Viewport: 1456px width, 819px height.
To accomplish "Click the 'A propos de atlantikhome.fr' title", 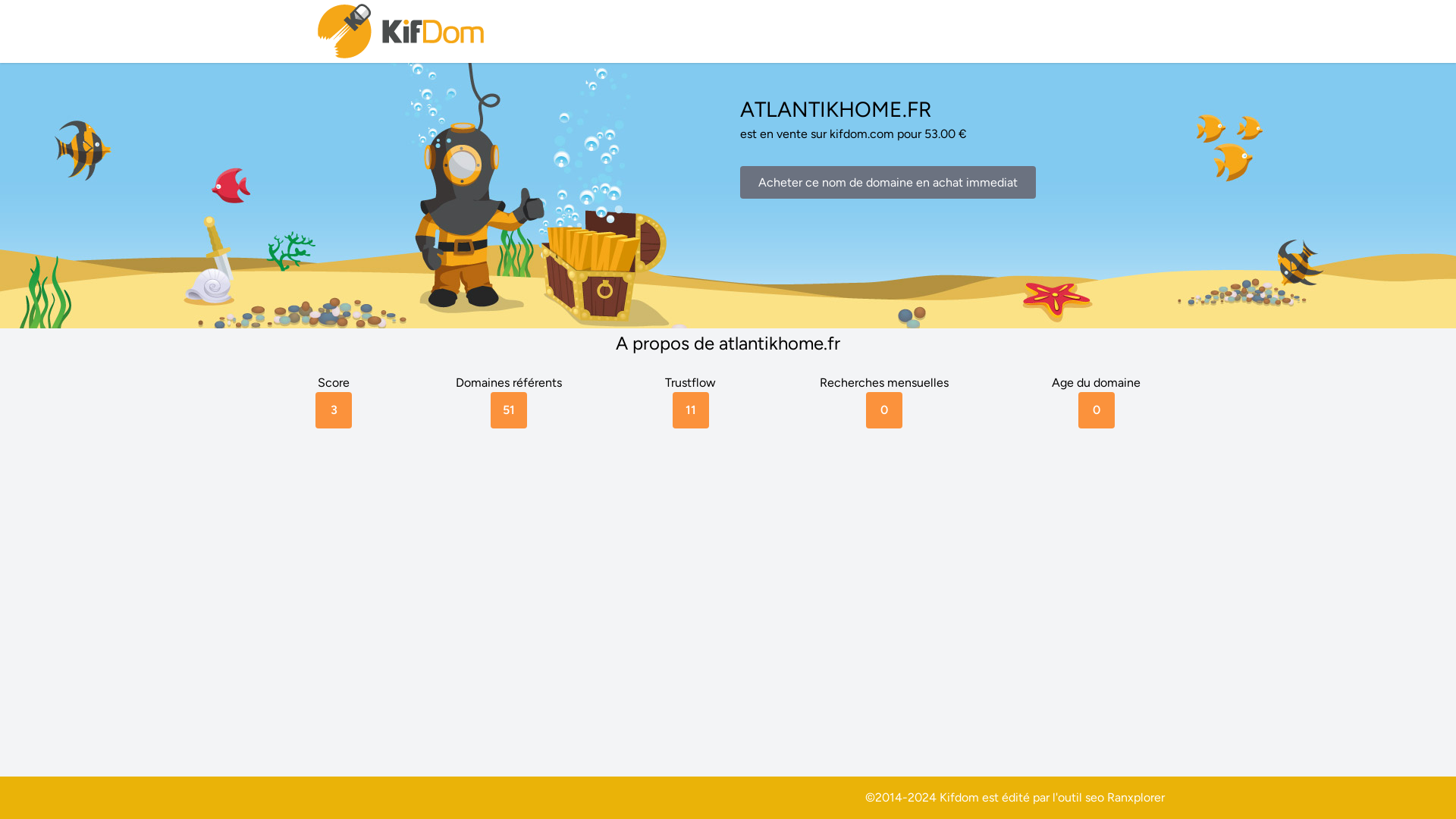I will [x=728, y=344].
